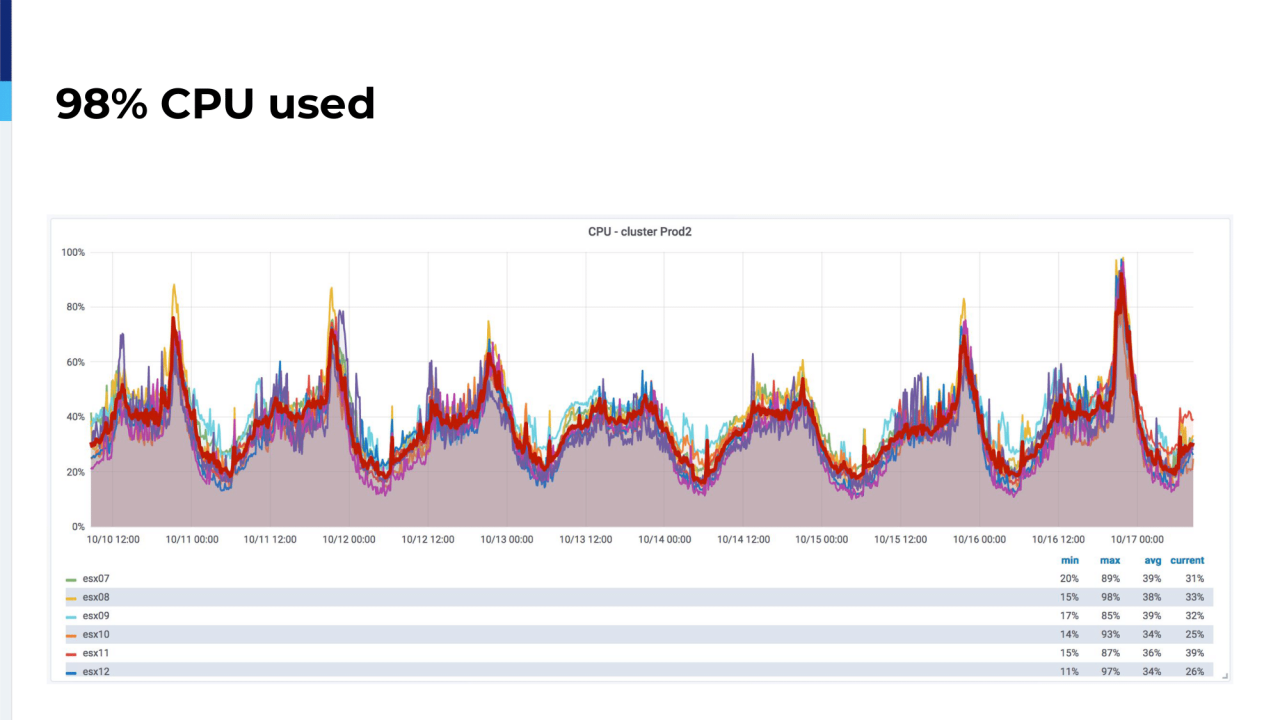Toggle visibility of the esx07 series
The width and height of the screenshot is (1280, 720).
pos(95,578)
